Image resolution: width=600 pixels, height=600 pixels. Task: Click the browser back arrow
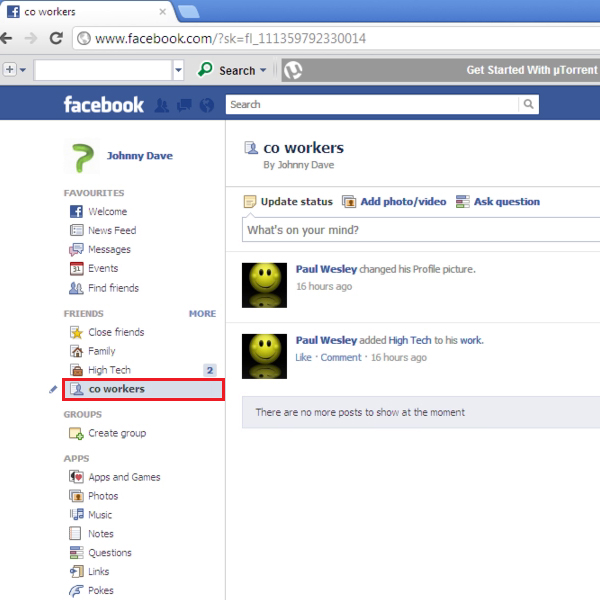(x=6, y=38)
